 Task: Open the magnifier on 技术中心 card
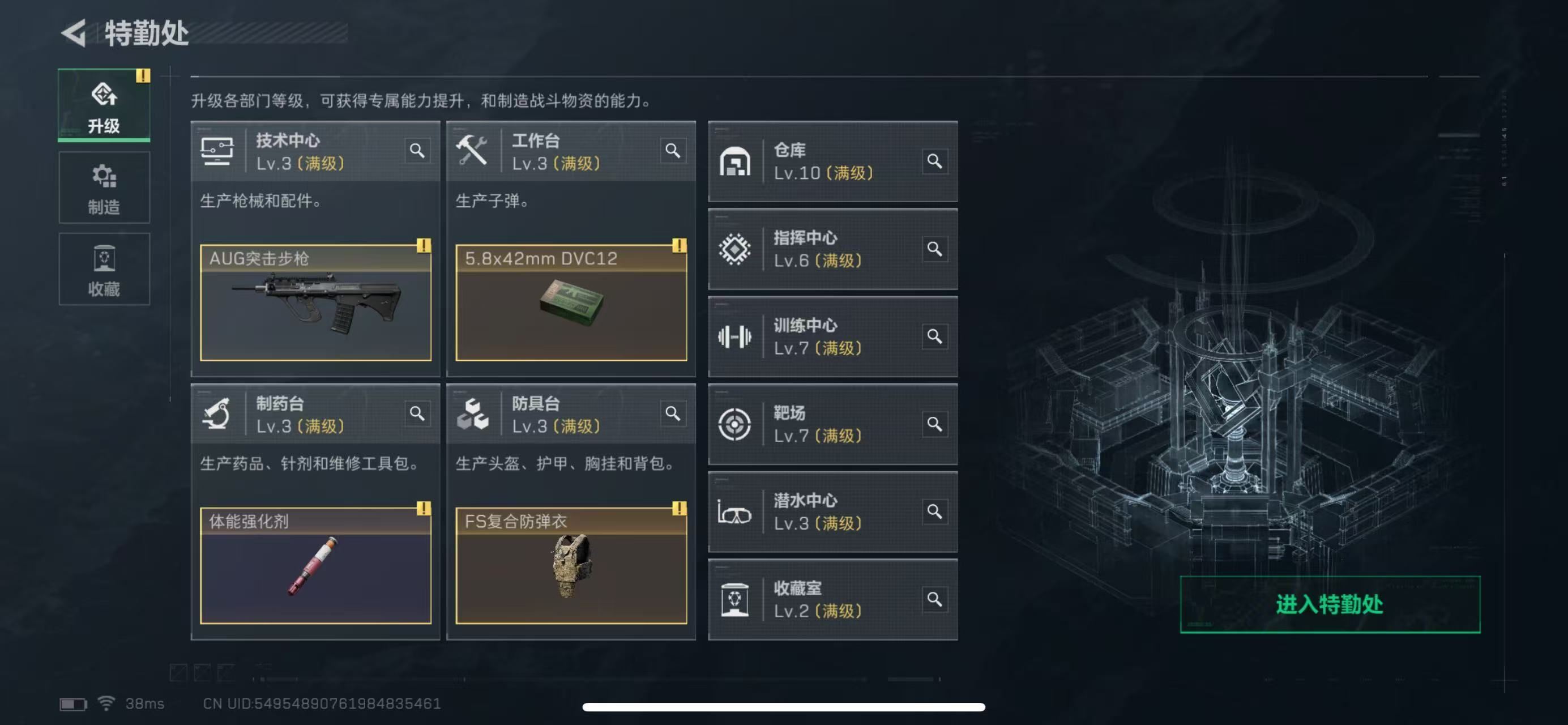pos(417,150)
